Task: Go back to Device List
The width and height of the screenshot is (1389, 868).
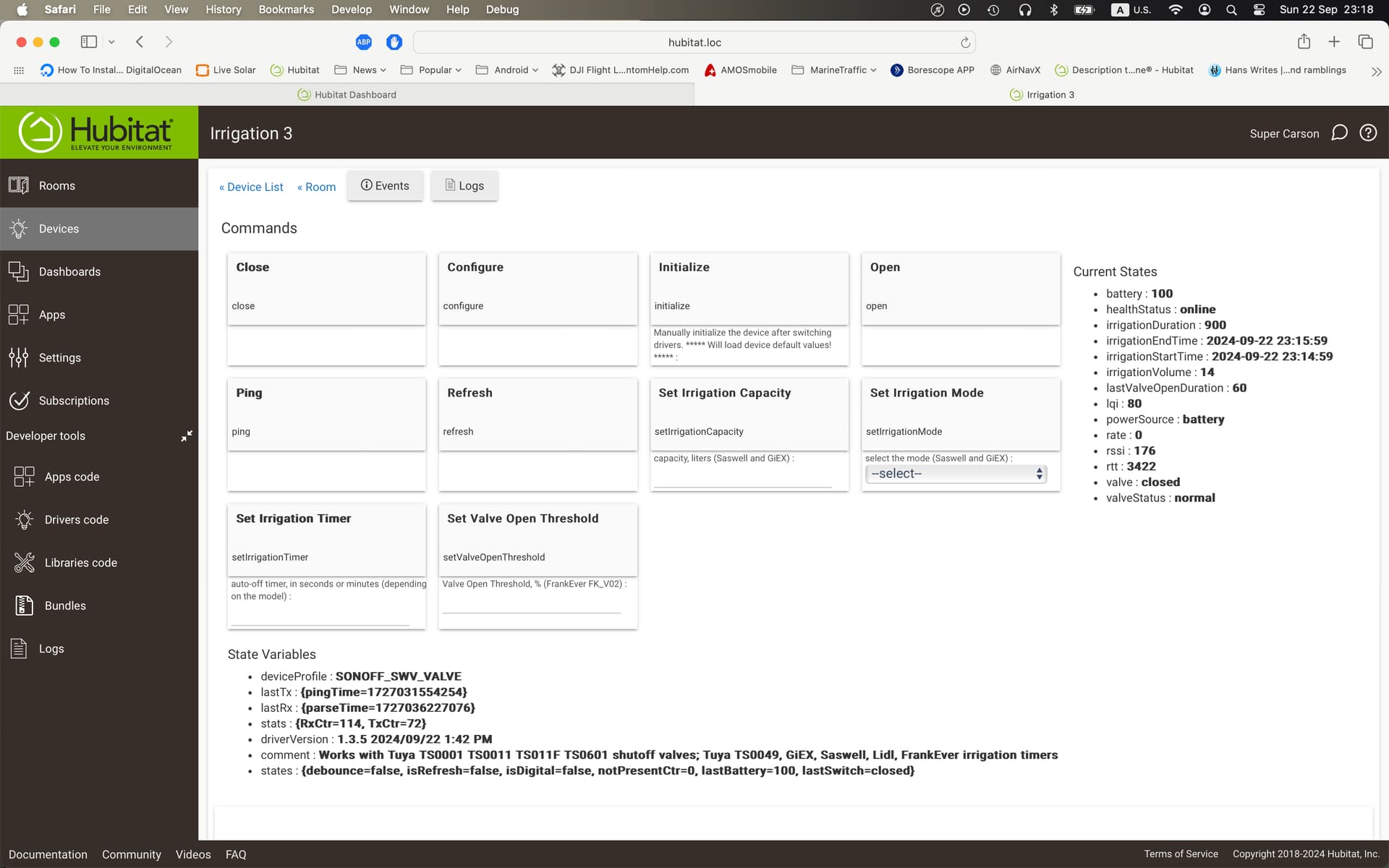Action: pyautogui.click(x=251, y=187)
